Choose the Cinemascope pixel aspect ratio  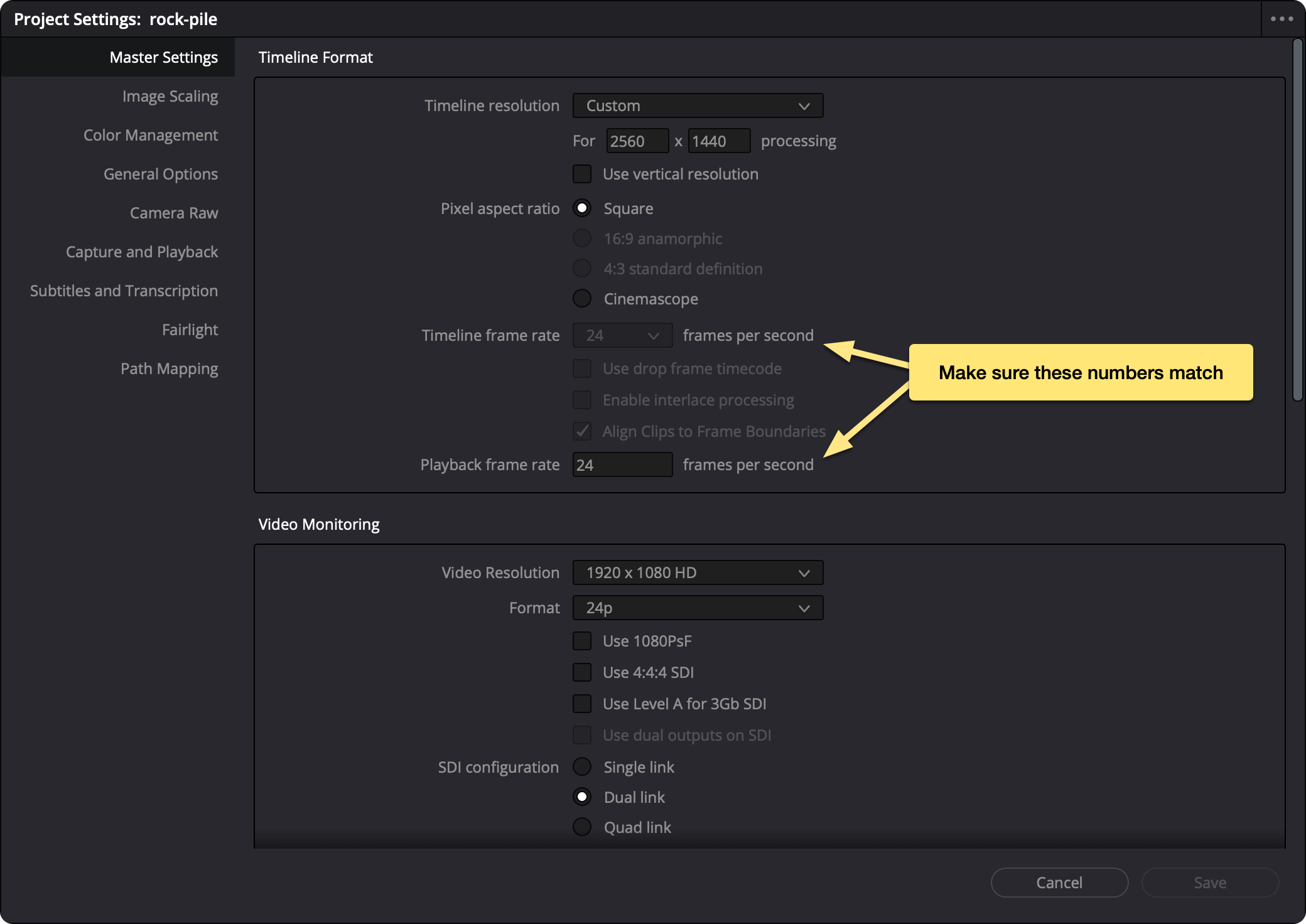coord(582,298)
